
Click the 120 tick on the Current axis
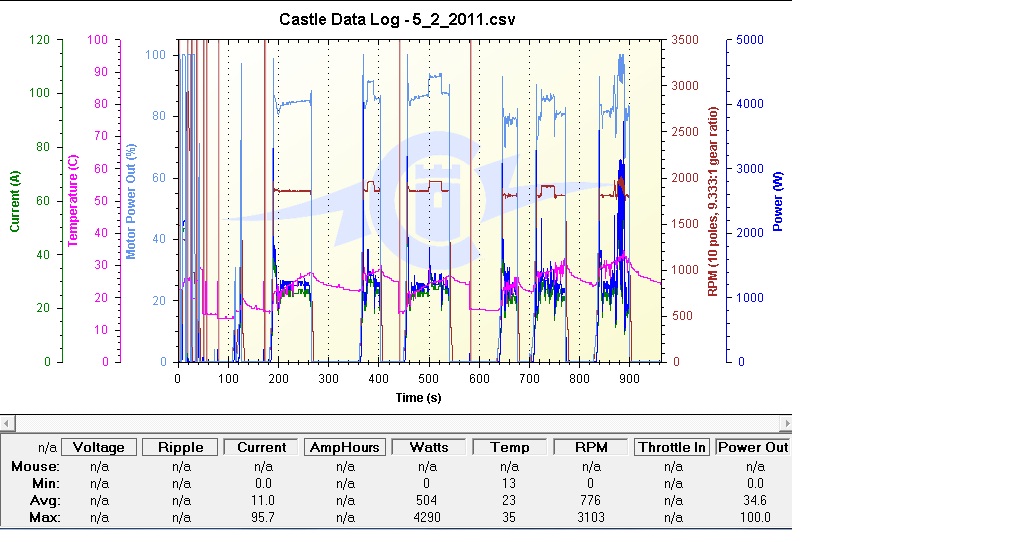(x=39, y=40)
